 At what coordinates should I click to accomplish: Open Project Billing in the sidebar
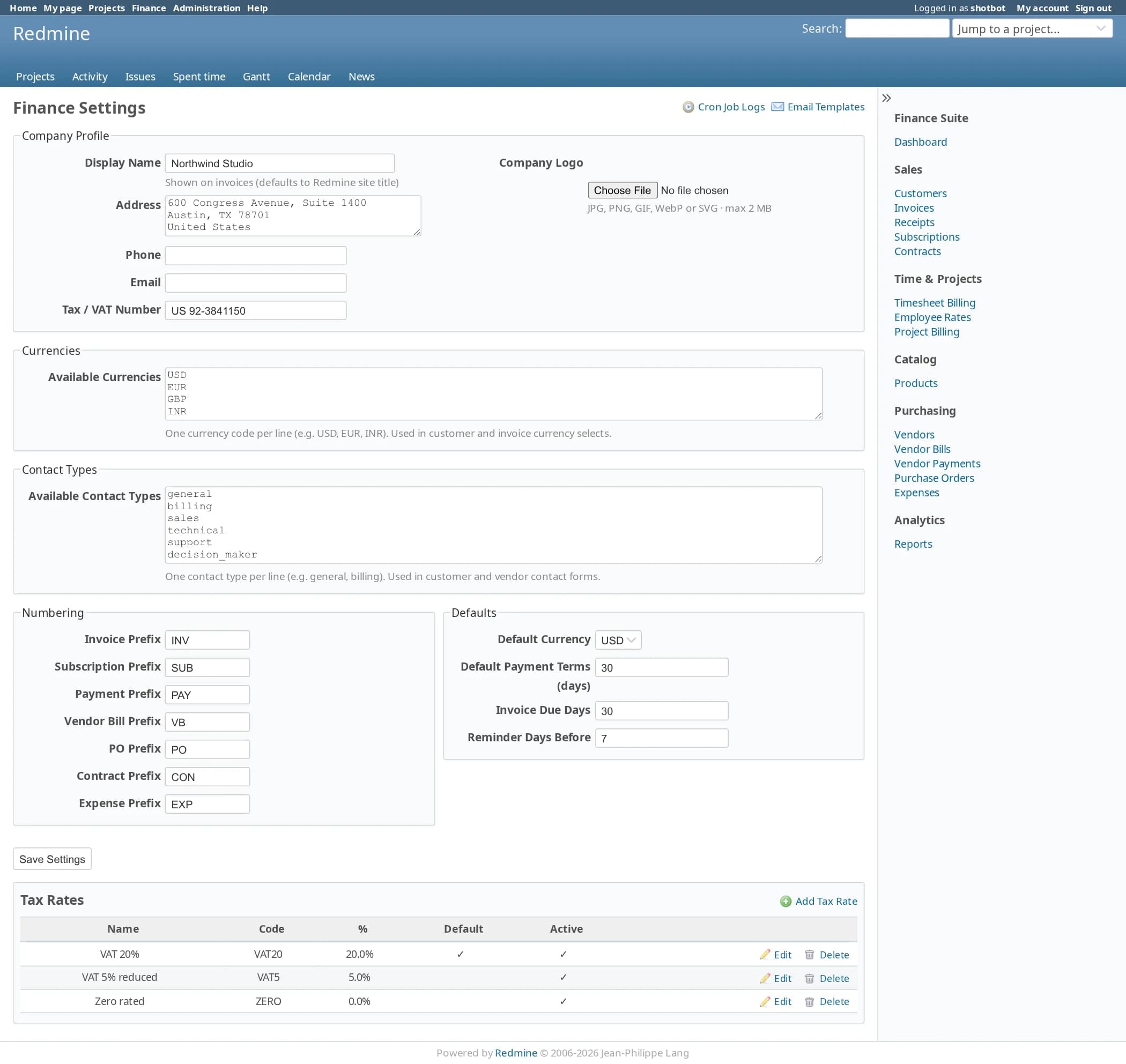pyautogui.click(x=927, y=332)
